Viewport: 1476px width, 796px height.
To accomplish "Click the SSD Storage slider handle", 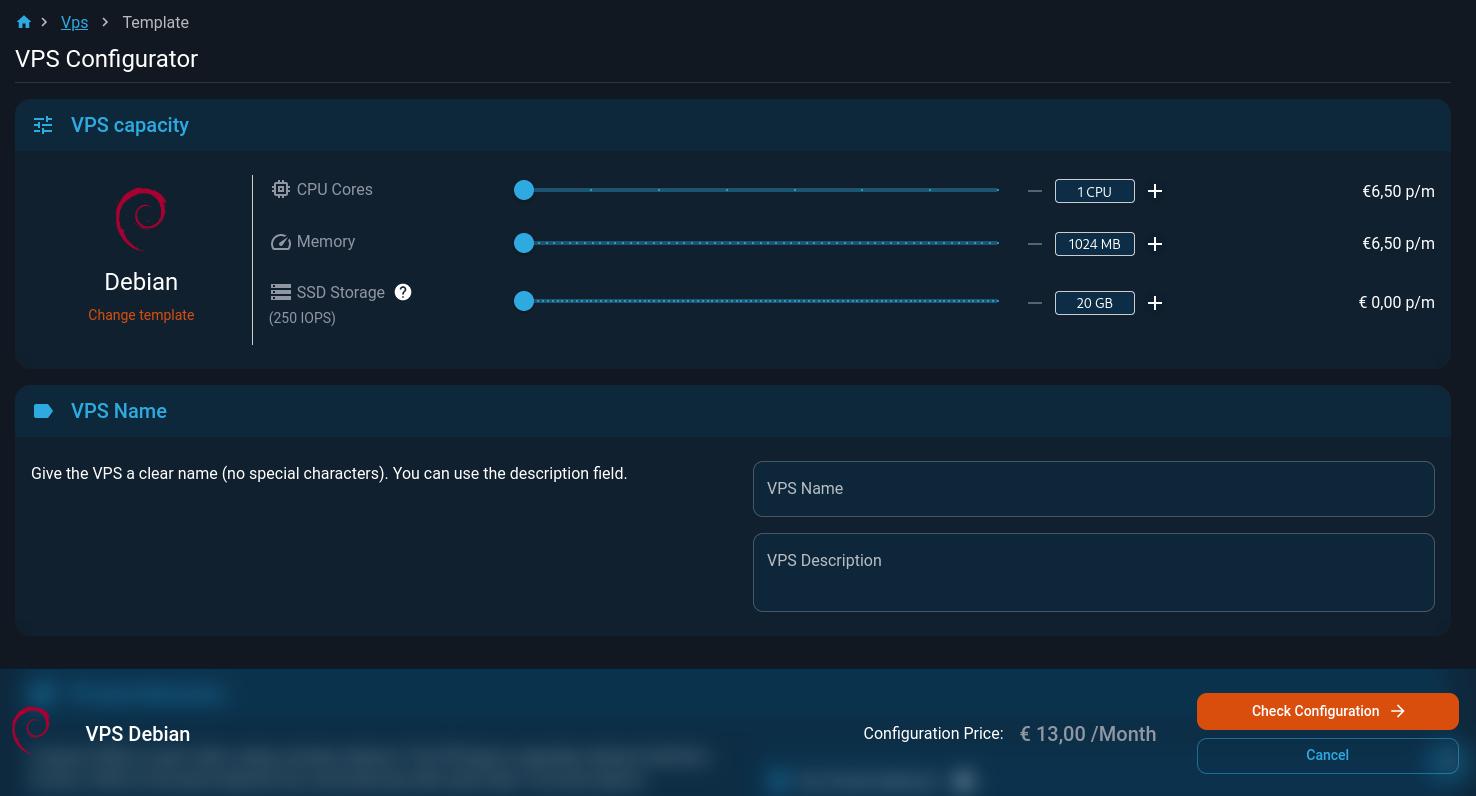I will click(x=524, y=301).
